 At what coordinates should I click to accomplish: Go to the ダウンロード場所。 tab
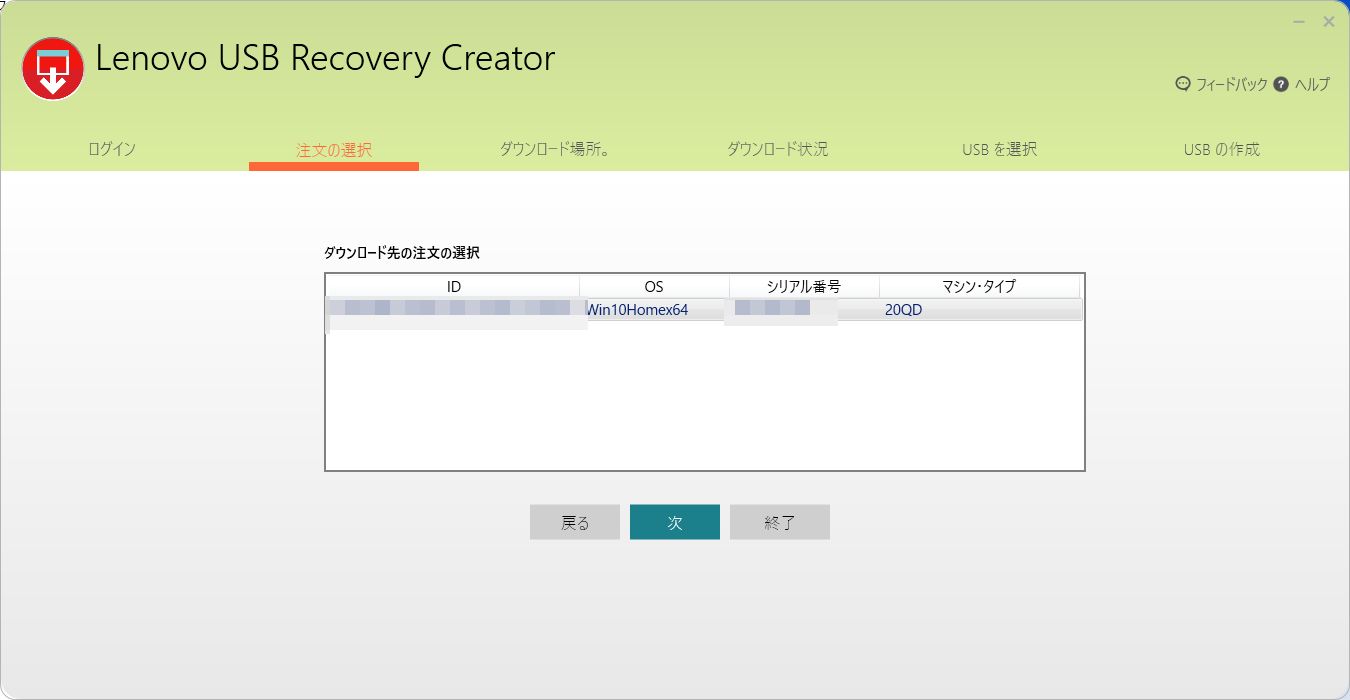coord(556,150)
